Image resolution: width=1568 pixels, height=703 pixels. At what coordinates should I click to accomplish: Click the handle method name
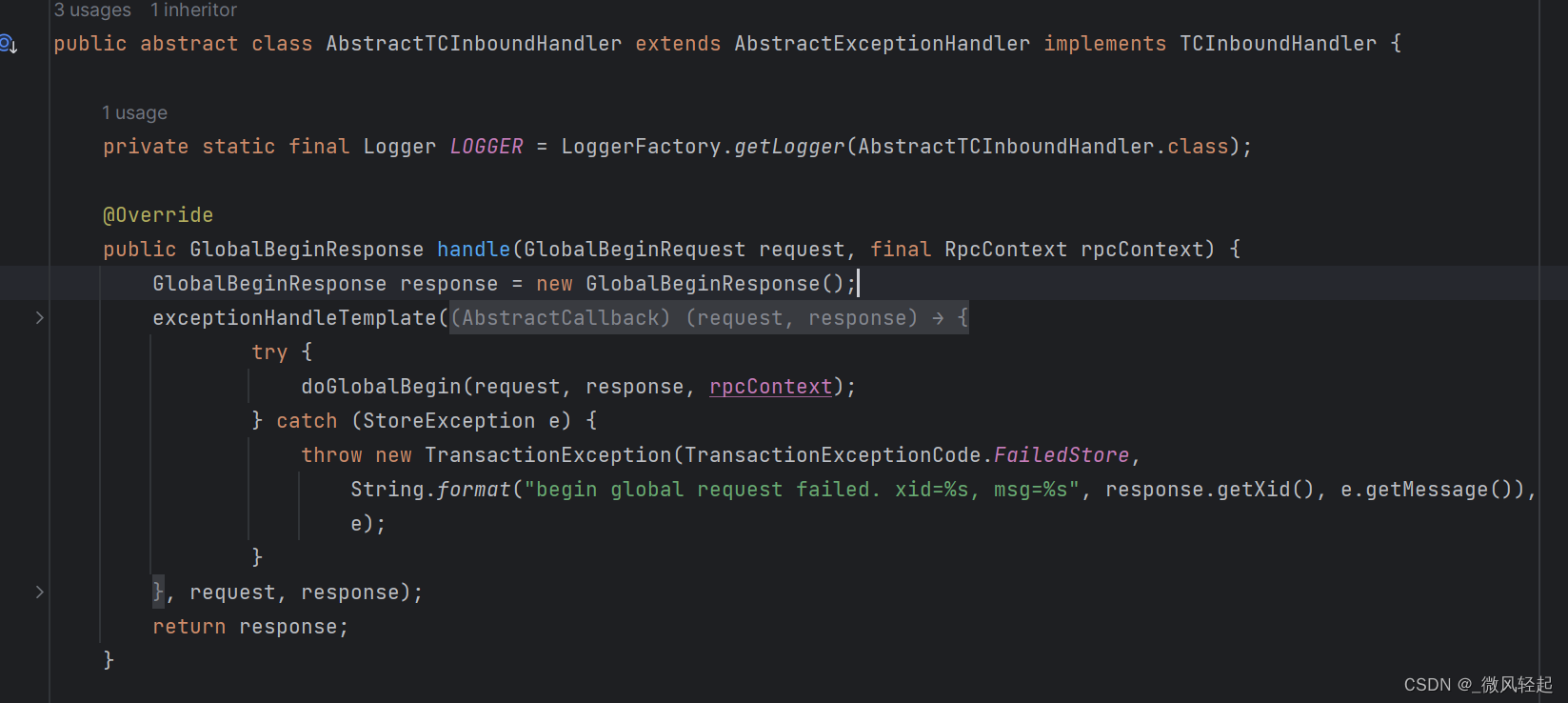(x=474, y=250)
